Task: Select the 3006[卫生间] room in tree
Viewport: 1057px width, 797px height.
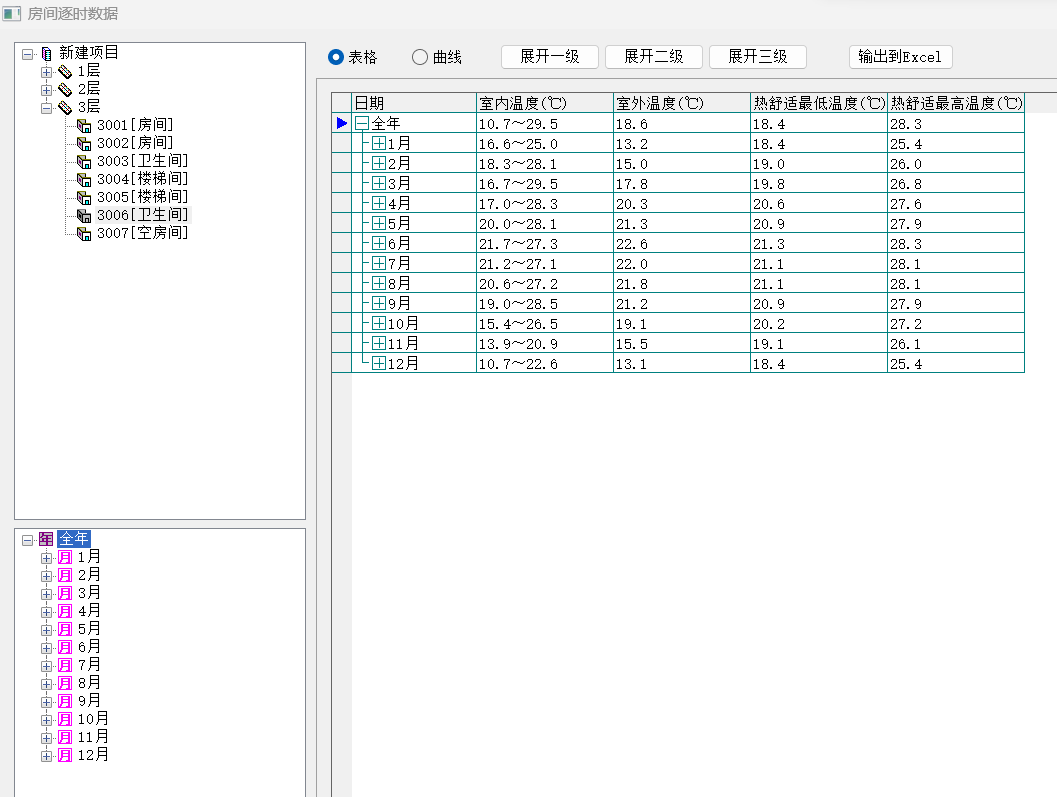Action: [142, 215]
